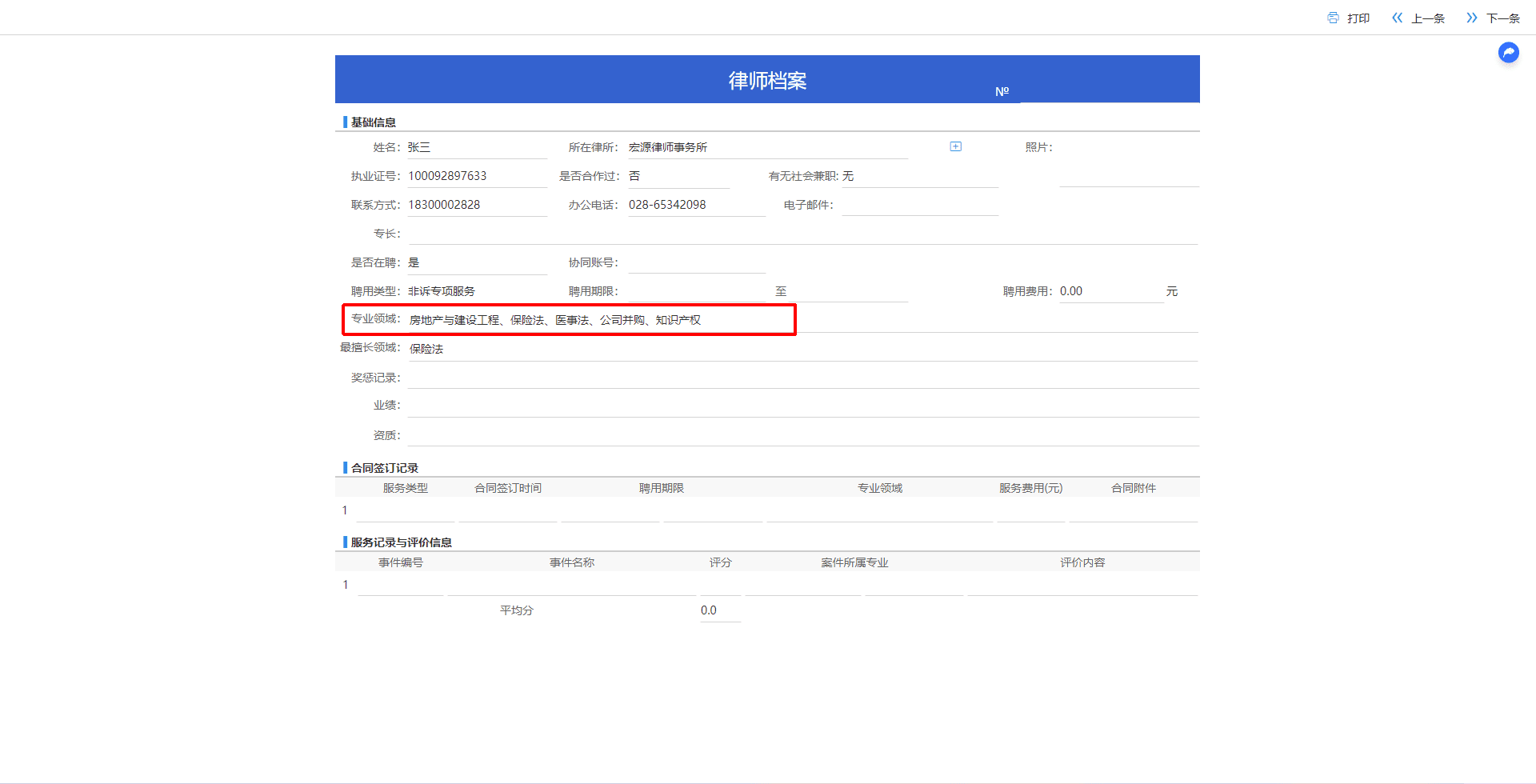Click the 服务费用(元) column header
The height and width of the screenshot is (784, 1536).
1030,488
